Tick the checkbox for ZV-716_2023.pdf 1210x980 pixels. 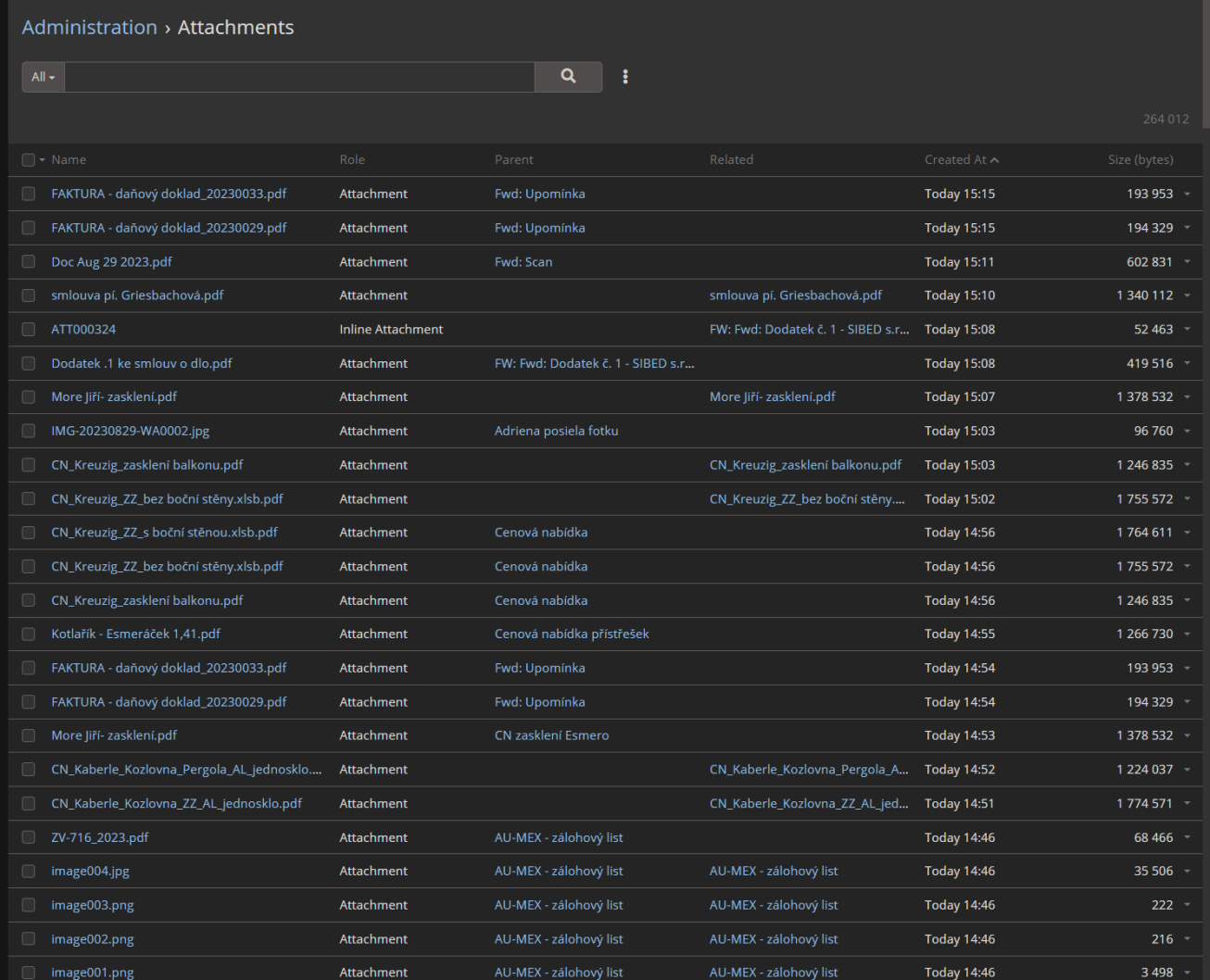[29, 837]
